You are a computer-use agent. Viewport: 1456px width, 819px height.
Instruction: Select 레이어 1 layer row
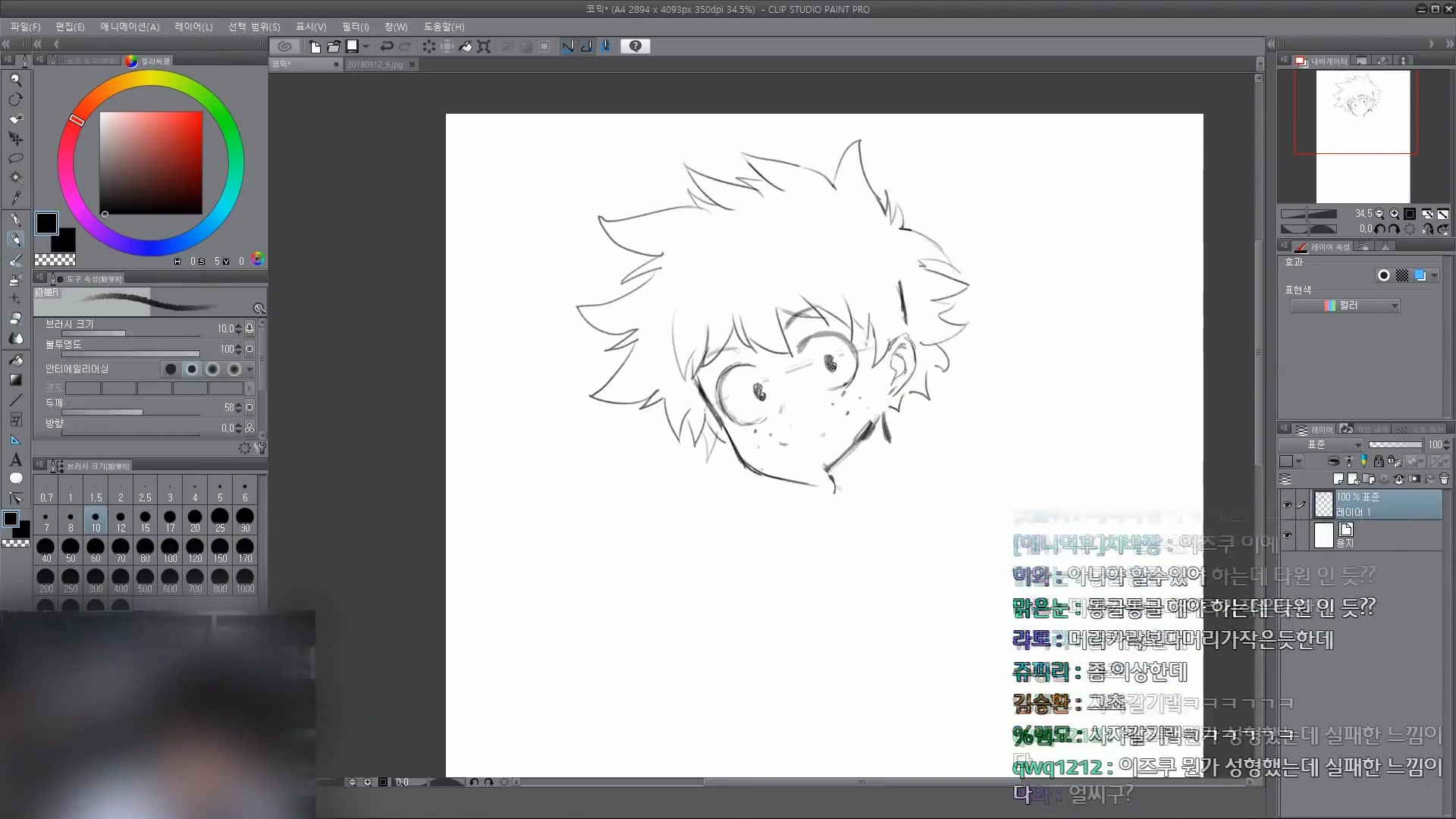[1377, 505]
